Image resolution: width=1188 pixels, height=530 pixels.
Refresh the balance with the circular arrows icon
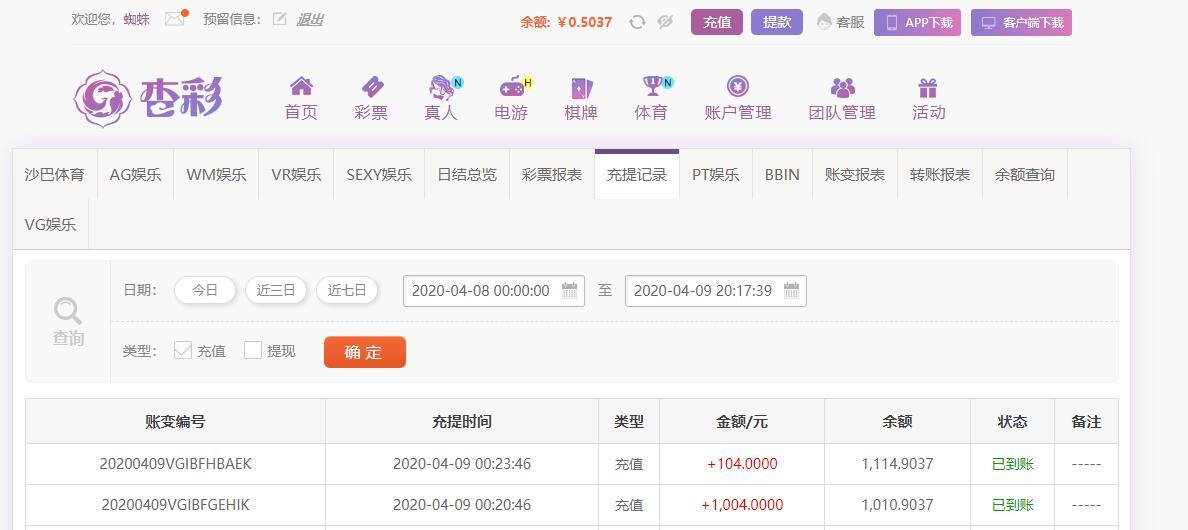coord(637,22)
